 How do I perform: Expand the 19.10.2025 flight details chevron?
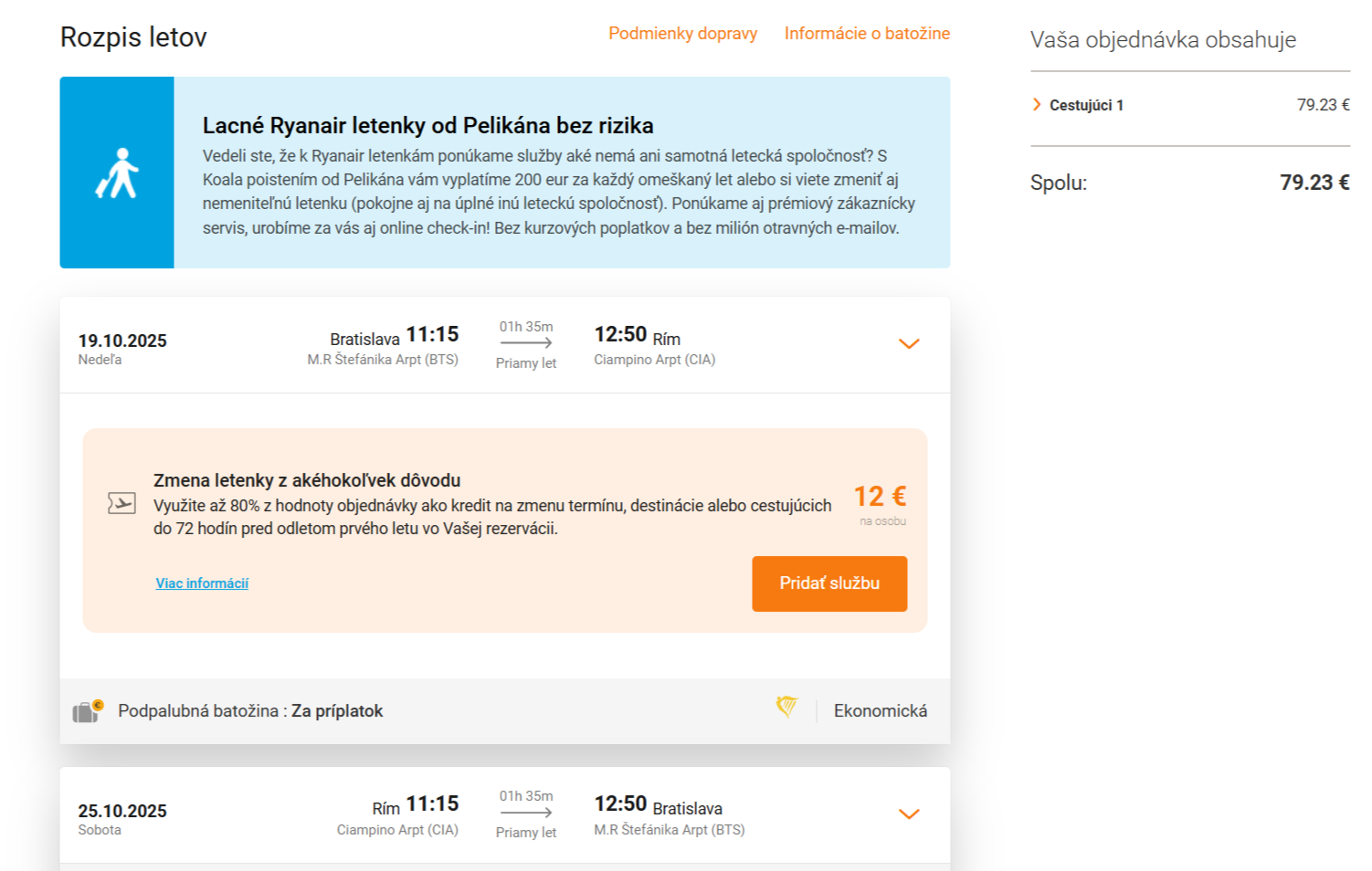(x=908, y=344)
